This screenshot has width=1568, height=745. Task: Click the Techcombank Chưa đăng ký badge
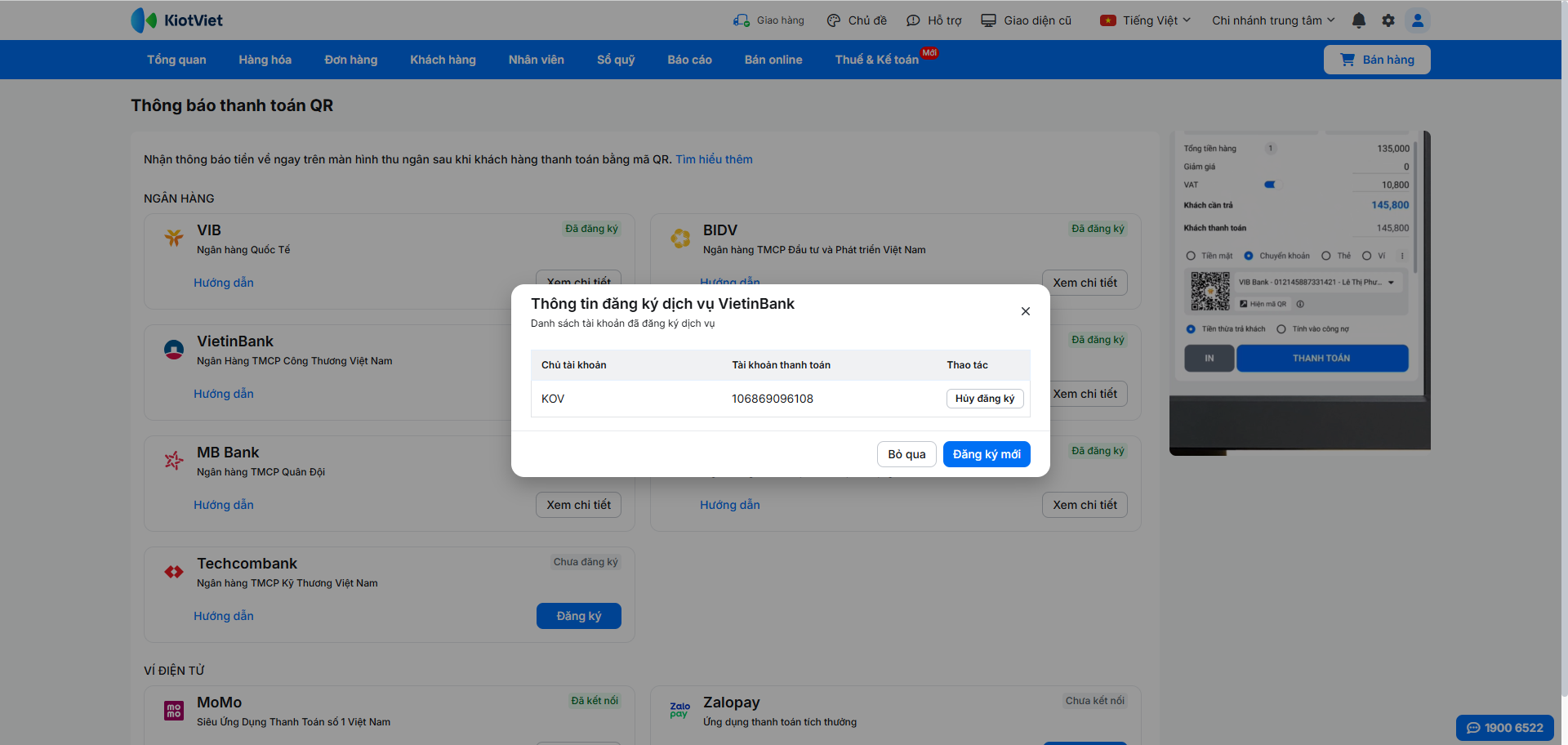coord(586,562)
